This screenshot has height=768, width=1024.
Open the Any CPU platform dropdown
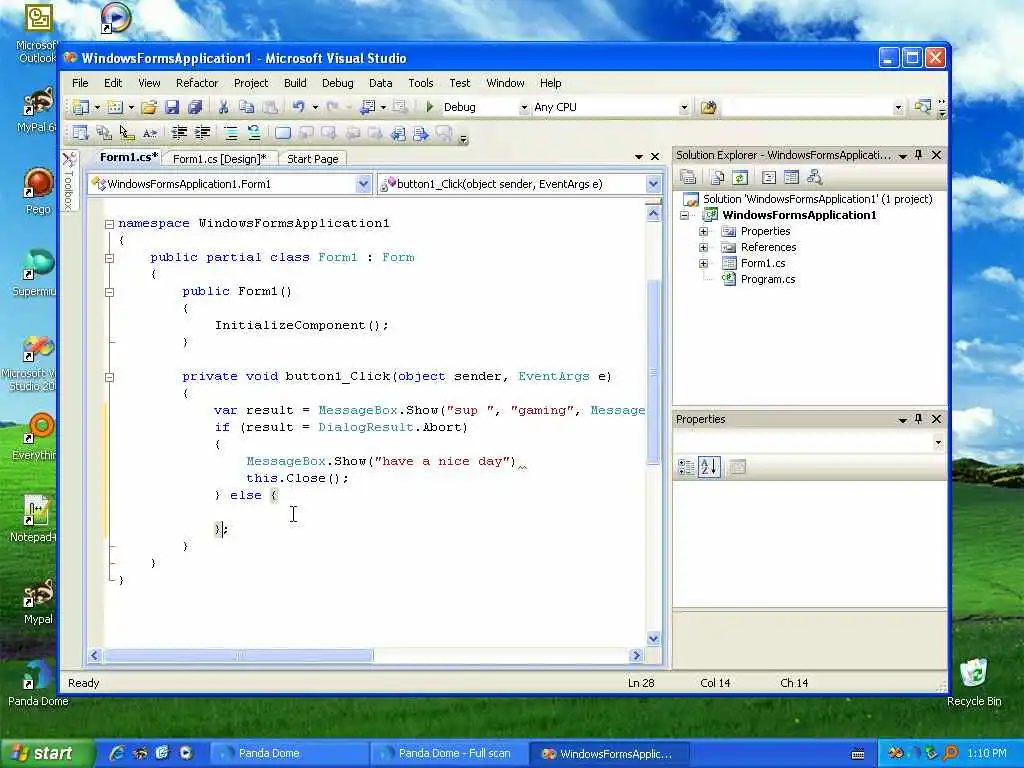coord(684,108)
